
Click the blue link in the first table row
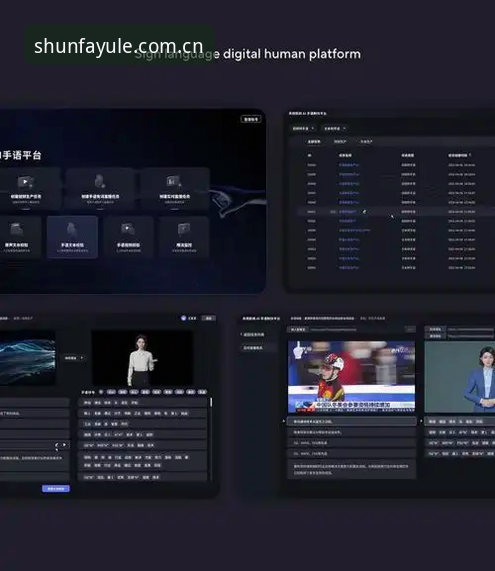pos(349,165)
